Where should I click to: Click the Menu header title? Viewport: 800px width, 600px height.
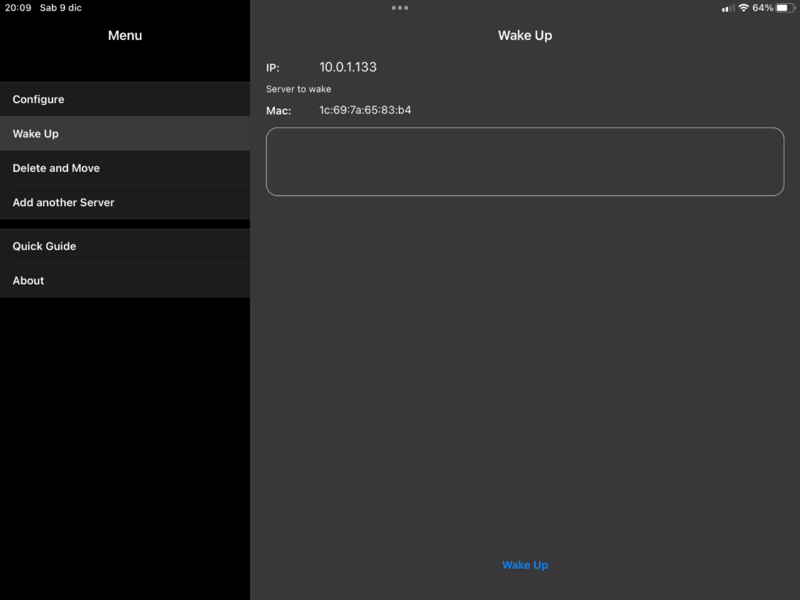pos(125,35)
